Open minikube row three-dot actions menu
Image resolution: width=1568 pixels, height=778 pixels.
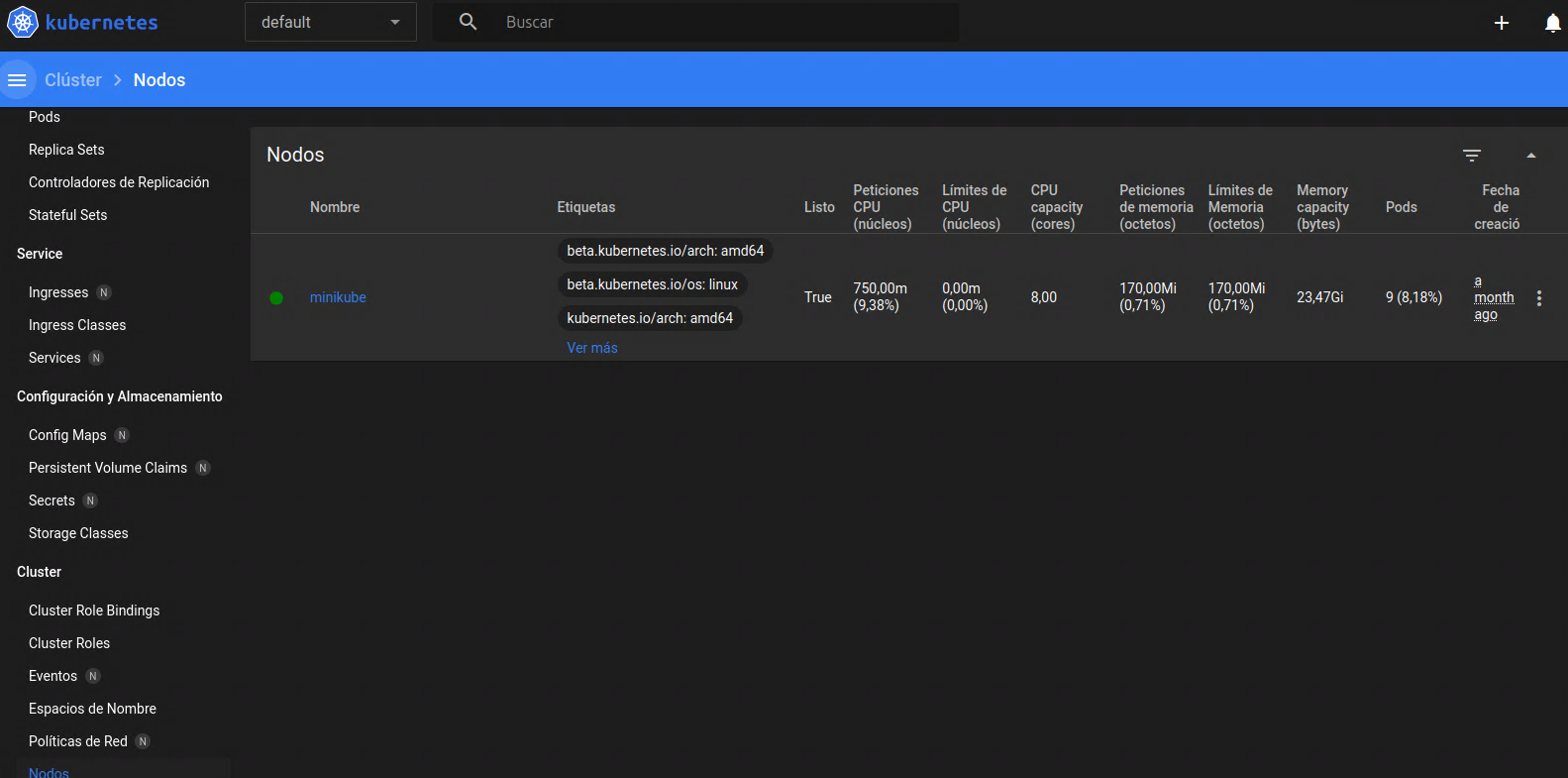pos(1538,298)
